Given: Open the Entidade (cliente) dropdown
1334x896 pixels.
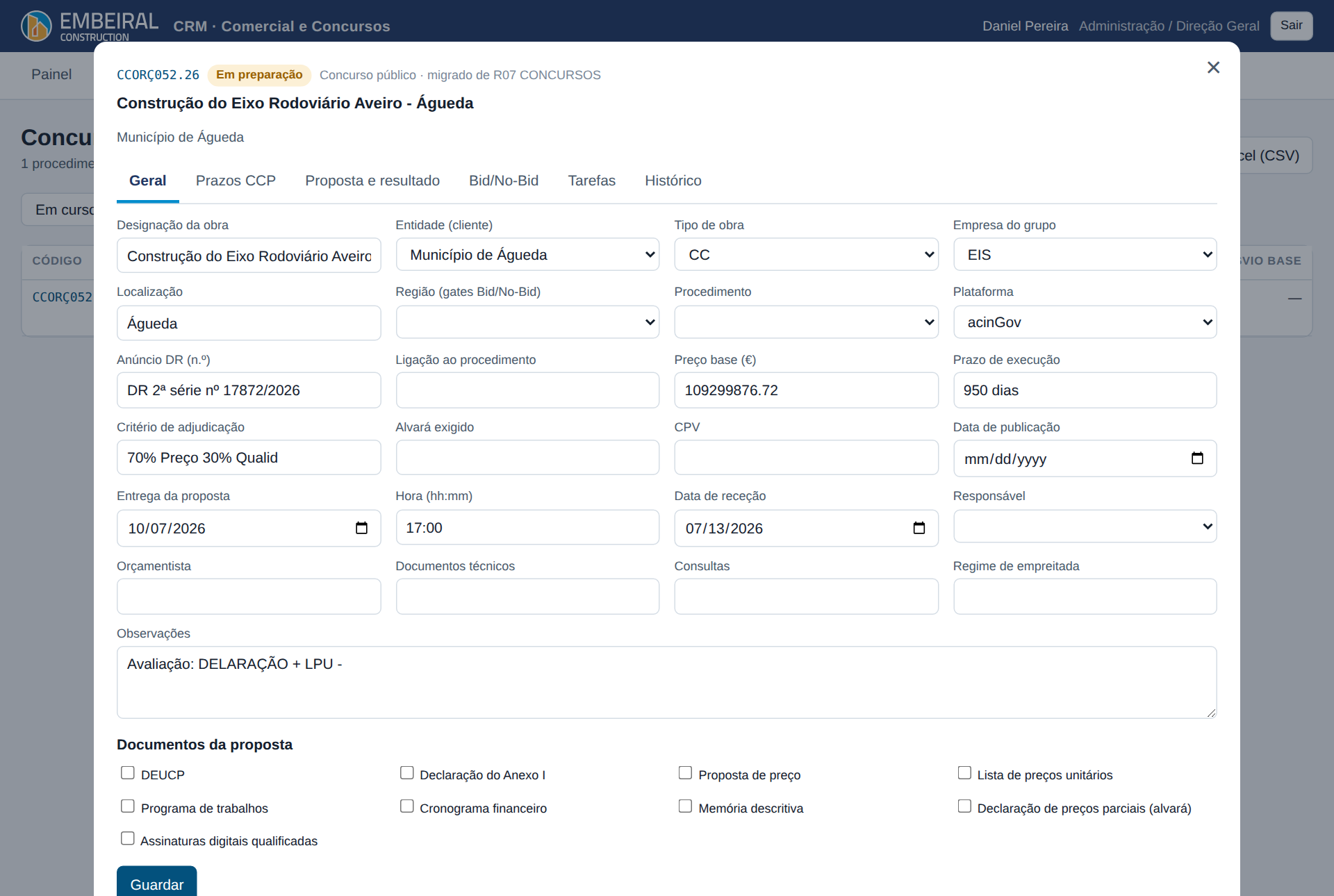Looking at the screenshot, I should pyautogui.click(x=527, y=255).
